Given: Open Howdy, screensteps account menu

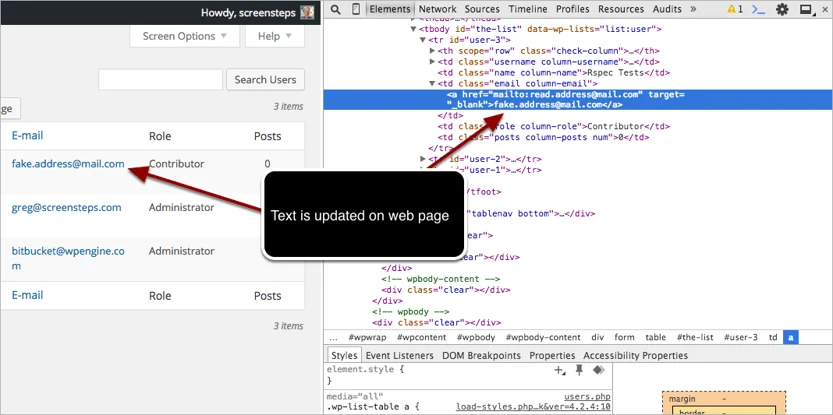Looking at the screenshot, I should 257,13.
